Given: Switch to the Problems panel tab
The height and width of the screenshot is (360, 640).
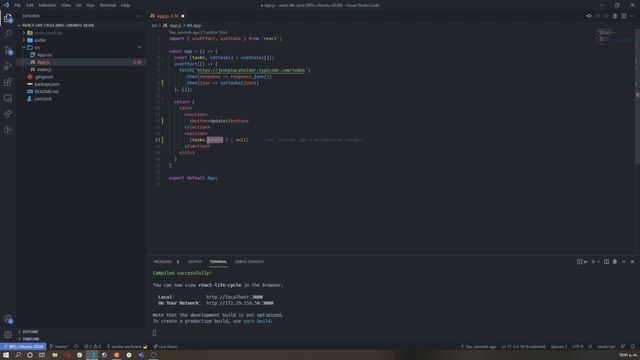Looking at the screenshot, I should click(x=162, y=262).
